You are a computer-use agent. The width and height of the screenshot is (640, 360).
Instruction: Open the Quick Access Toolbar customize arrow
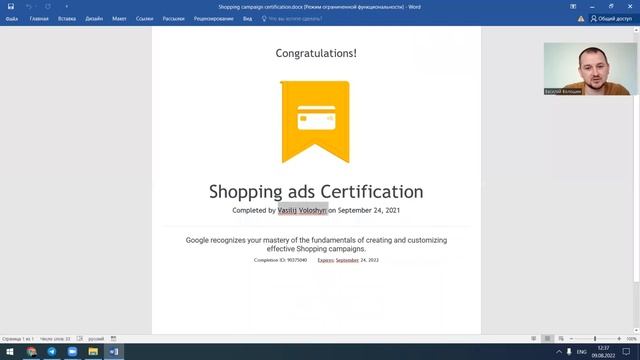[x=67, y=7]
